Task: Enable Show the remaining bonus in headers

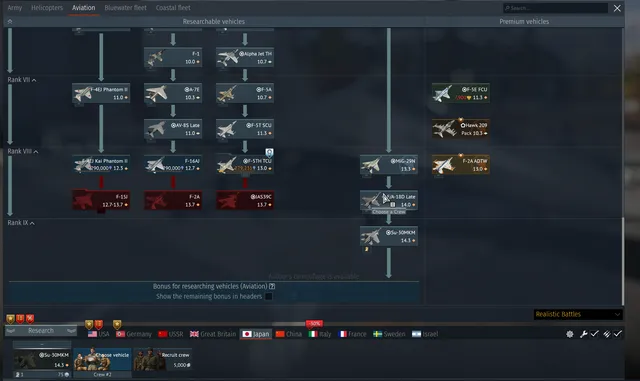Action: (269, 296)
